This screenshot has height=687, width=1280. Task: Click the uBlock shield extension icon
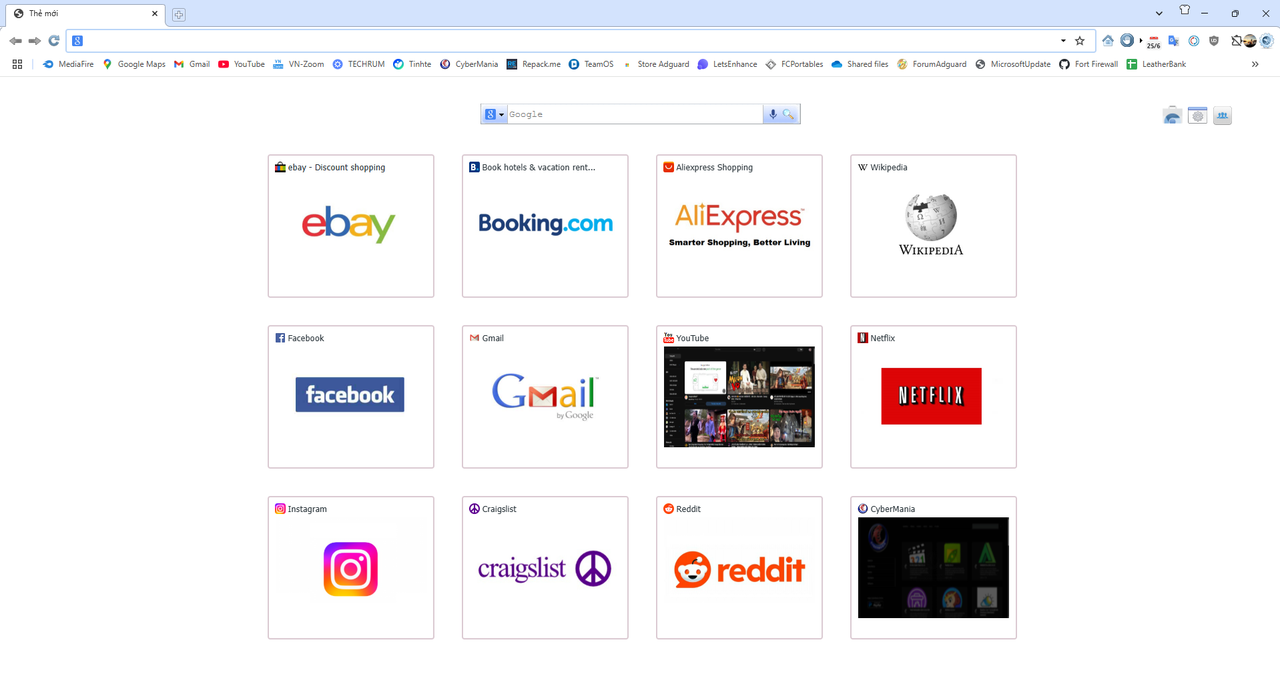[1214, 41]
